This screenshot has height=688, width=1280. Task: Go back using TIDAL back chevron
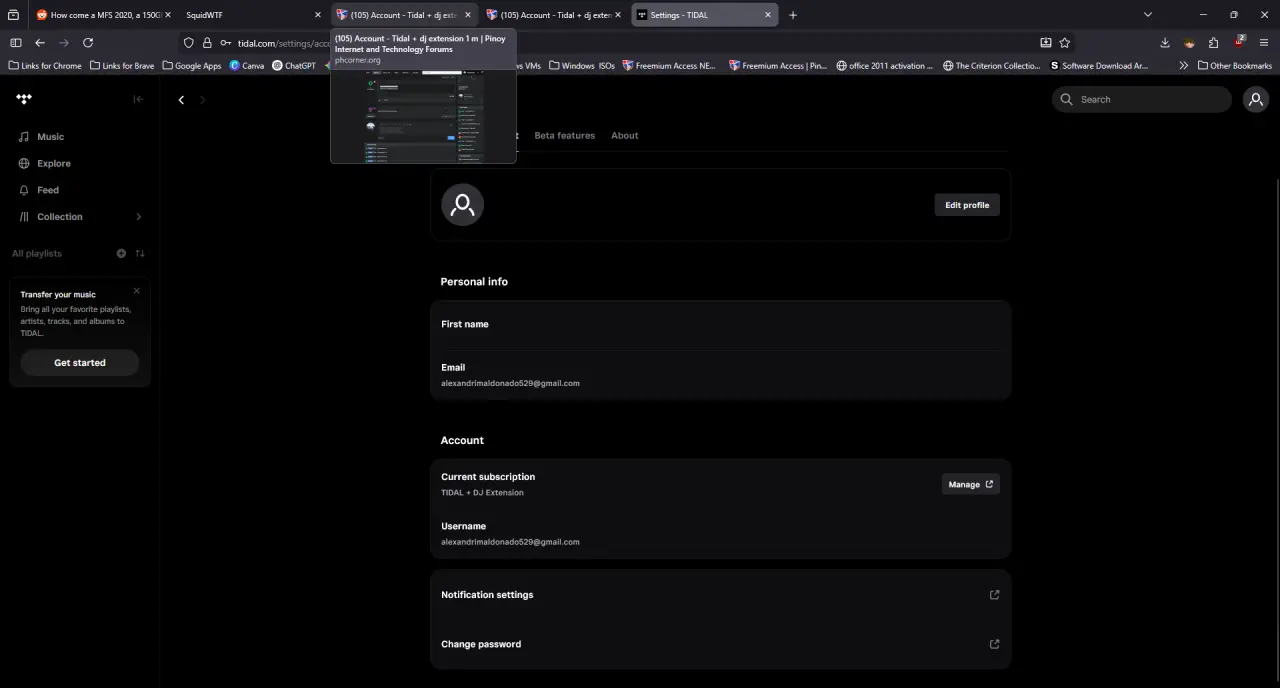pos(181,100)
